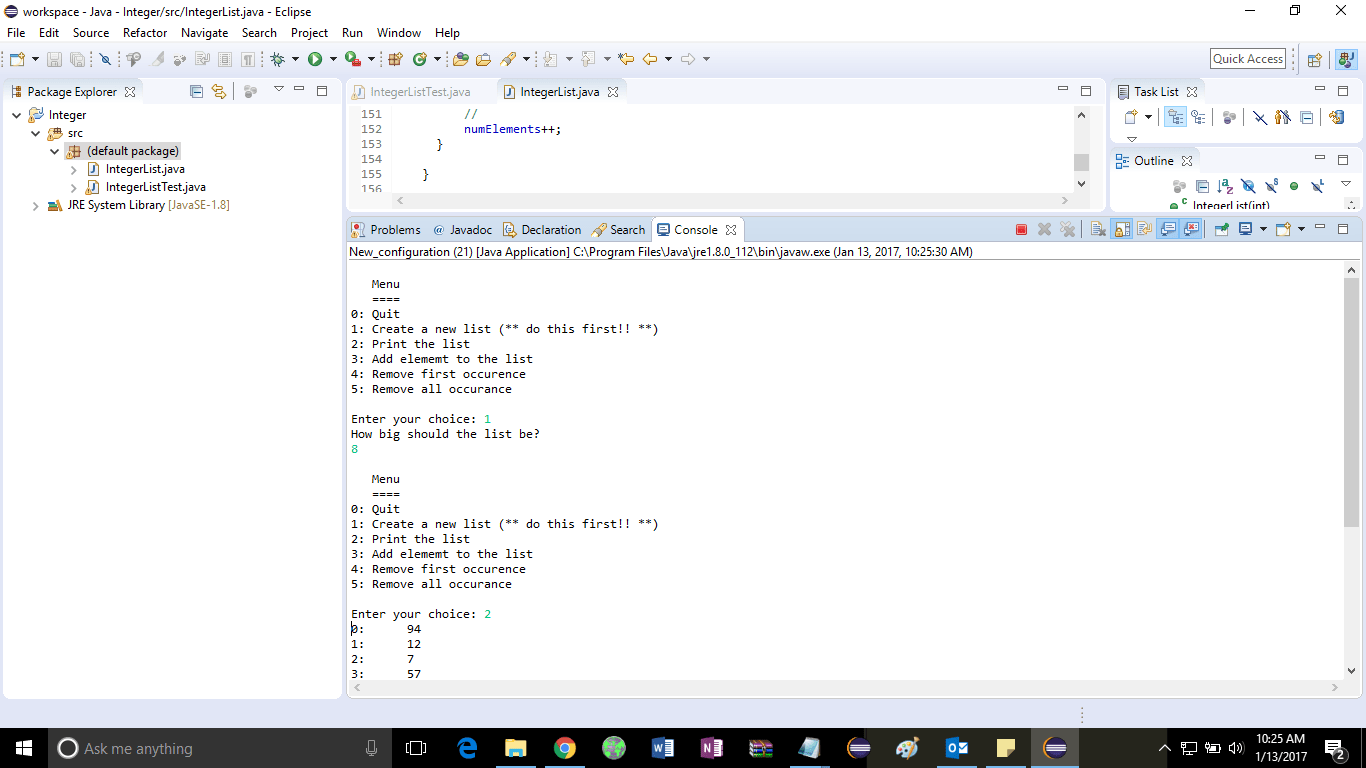Expand JRE System Library node
This screenshot has height=768, width=1366.
pyautogui.click(x=36, y=206)
